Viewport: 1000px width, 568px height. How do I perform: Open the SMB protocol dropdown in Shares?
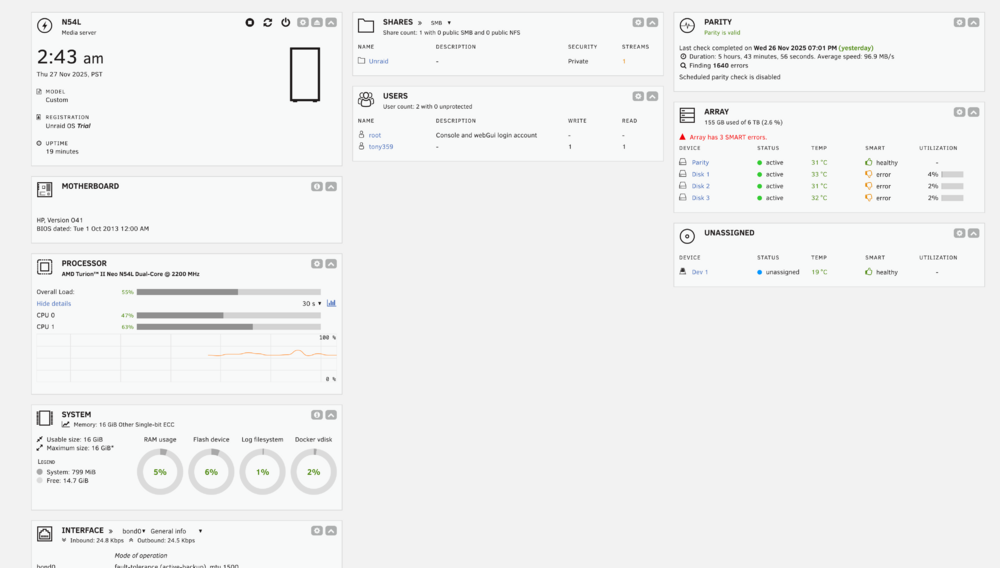[441, 23]
